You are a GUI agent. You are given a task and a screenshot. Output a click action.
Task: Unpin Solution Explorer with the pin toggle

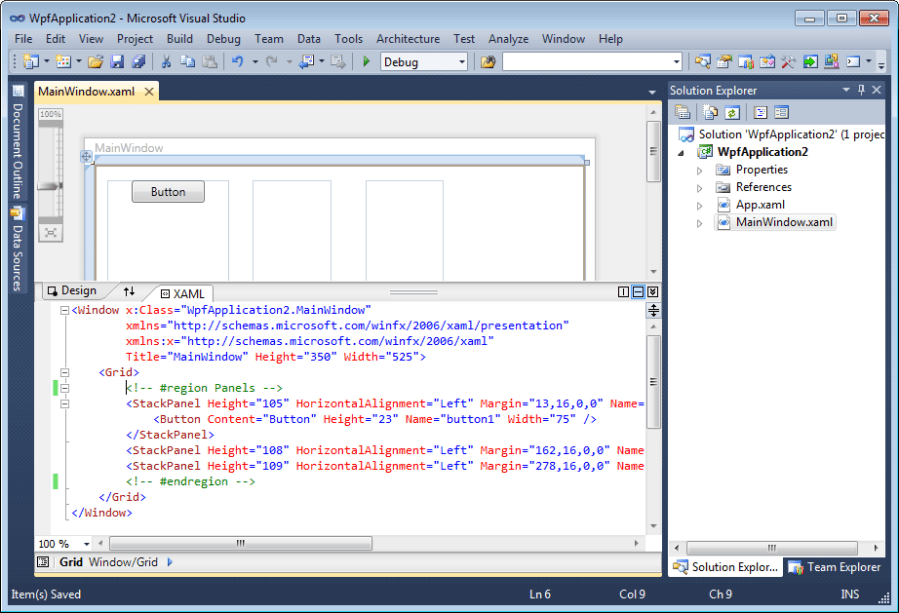(862, 90)
